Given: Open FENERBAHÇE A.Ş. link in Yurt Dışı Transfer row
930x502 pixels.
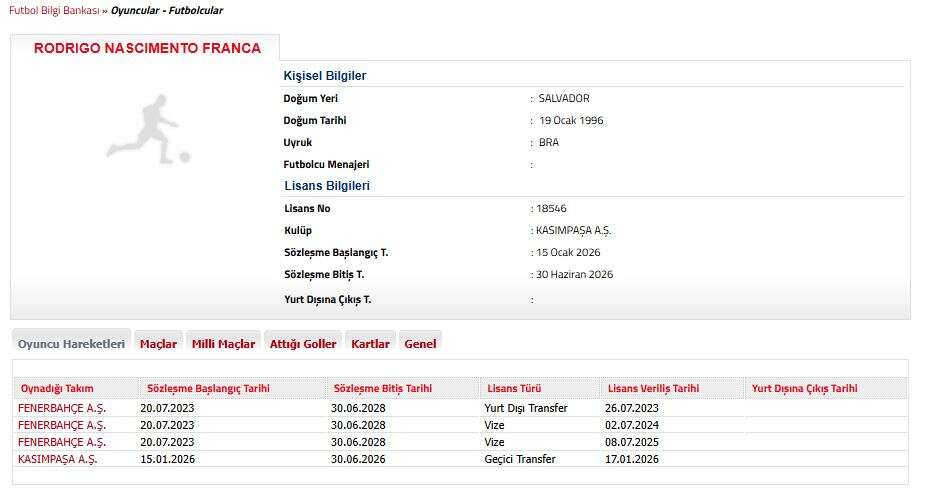Looking at the screenshot, I should coord(62,408).
